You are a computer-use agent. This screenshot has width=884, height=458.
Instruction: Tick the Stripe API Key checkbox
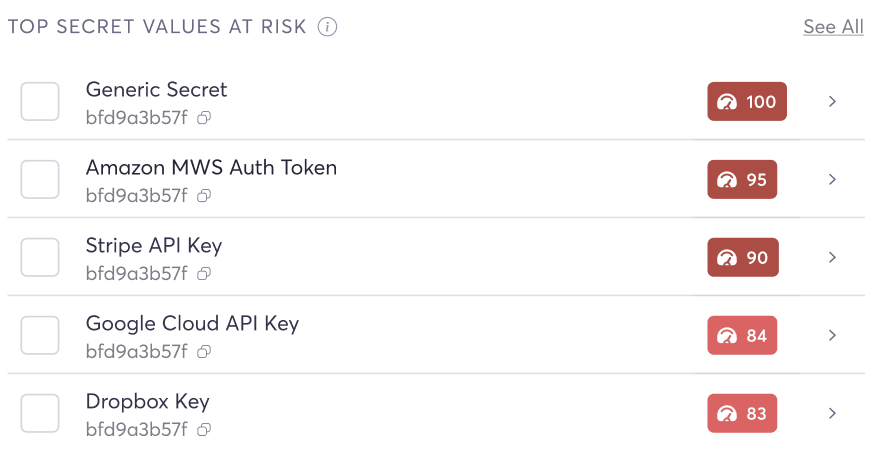40,258
